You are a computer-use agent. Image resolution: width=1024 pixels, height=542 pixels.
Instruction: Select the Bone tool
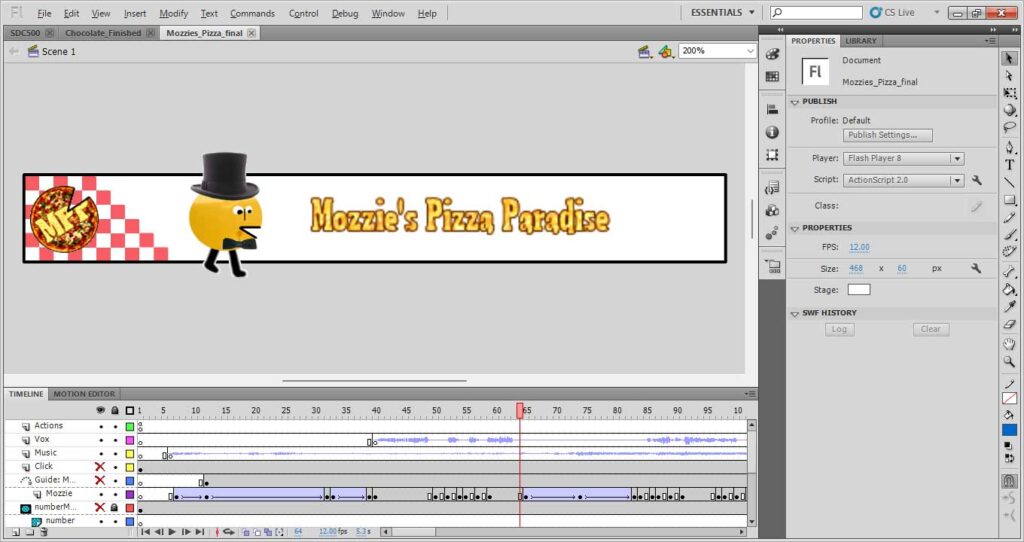click(1009, 272)
